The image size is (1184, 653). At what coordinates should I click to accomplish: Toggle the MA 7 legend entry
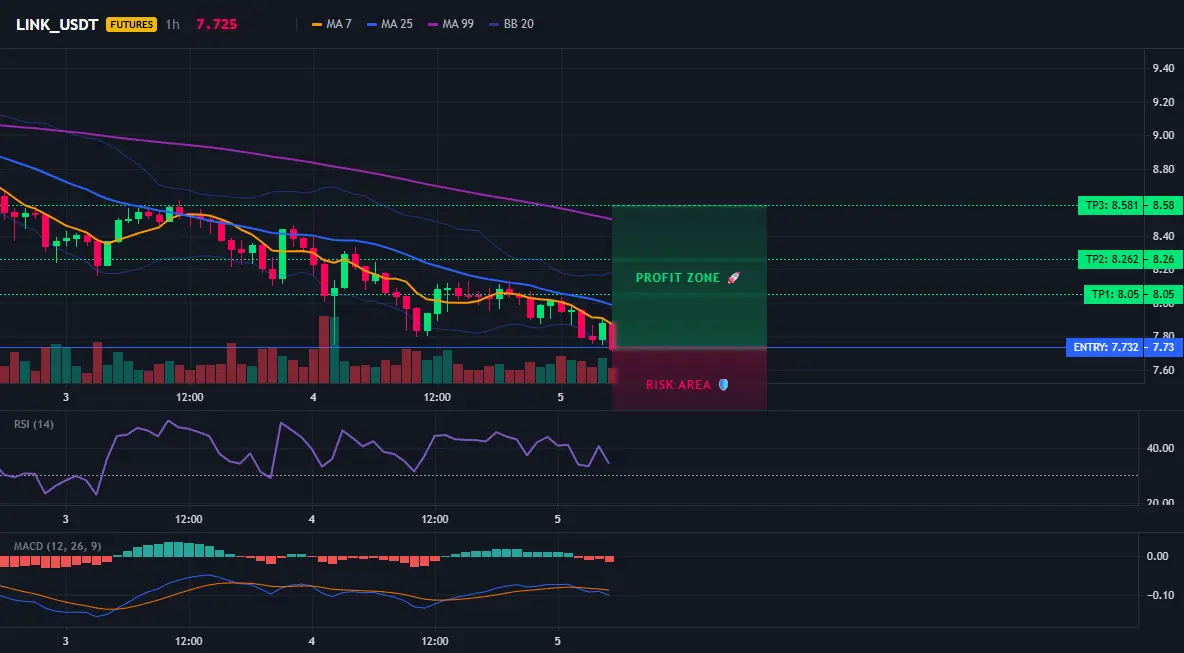[332, 24]
